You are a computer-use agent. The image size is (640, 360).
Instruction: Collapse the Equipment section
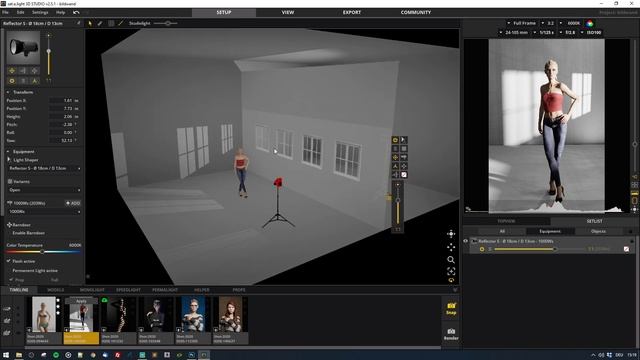tap(8, 151)
